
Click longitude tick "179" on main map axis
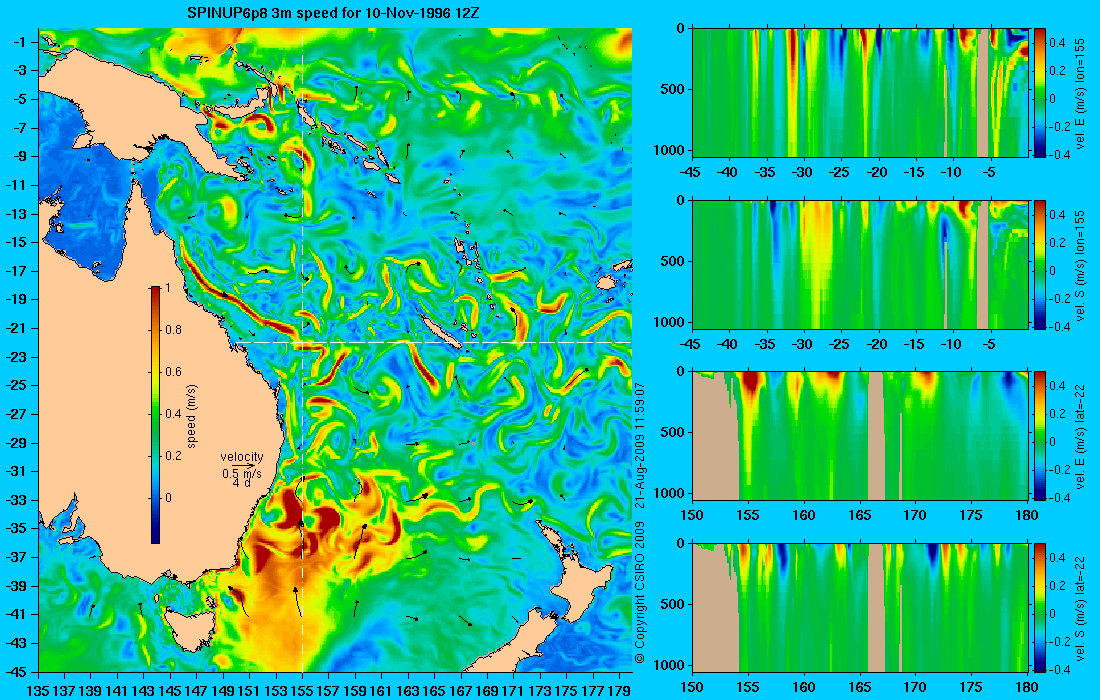(619, 691)
